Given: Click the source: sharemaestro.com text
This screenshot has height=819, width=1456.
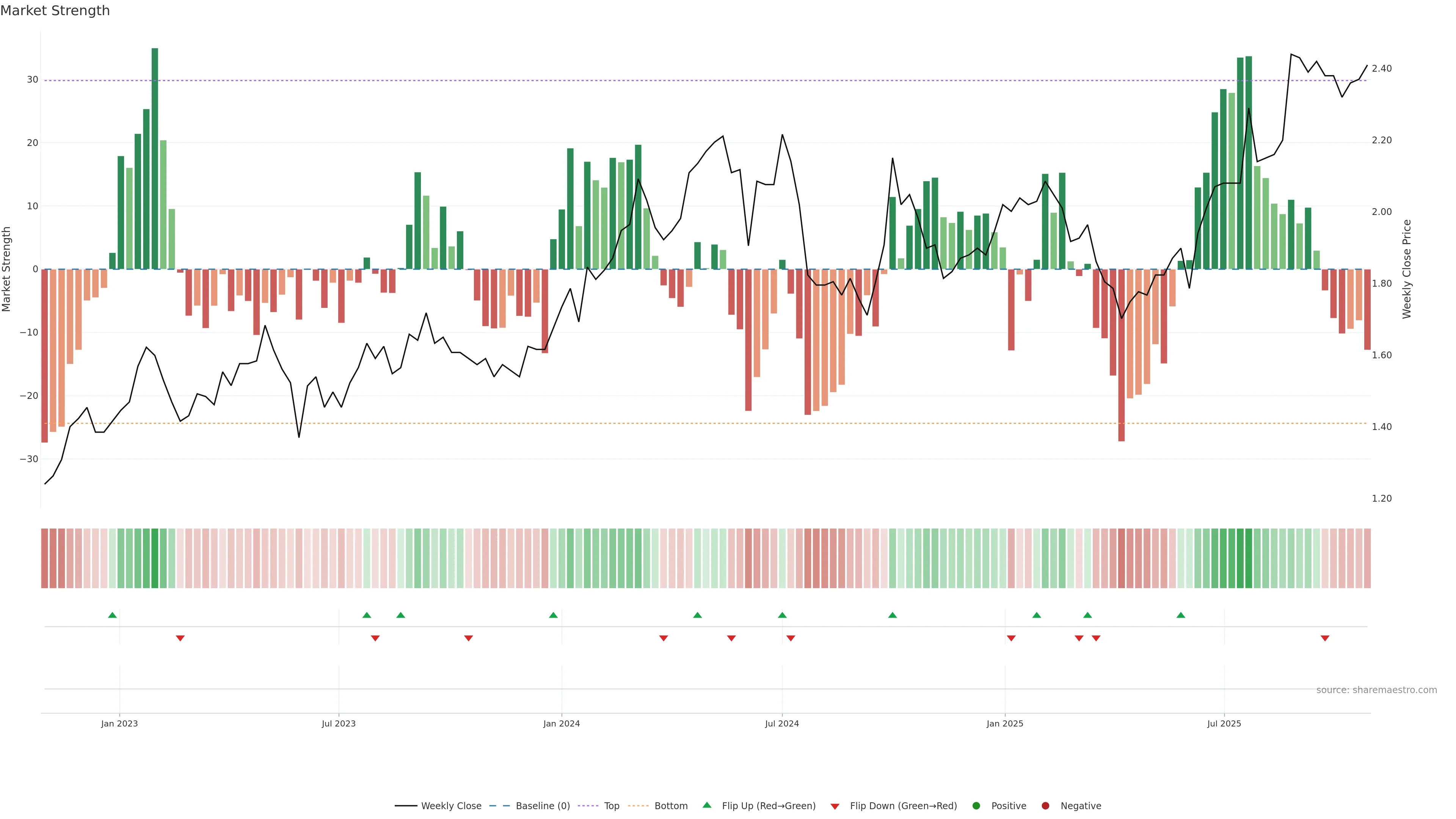Looking at the screenshot, I should coord(1376,690).
